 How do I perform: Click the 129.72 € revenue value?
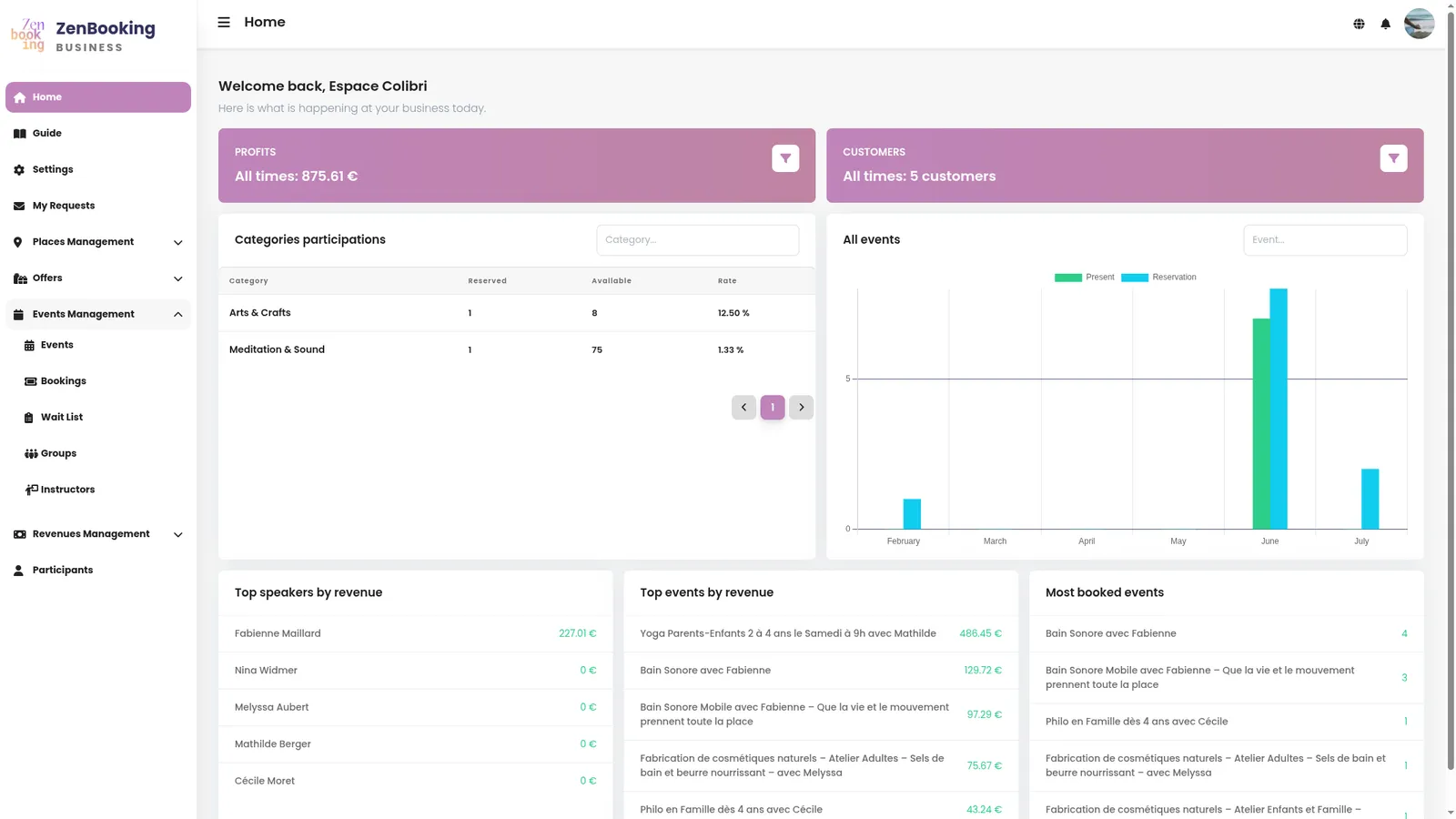pos(983,671)
